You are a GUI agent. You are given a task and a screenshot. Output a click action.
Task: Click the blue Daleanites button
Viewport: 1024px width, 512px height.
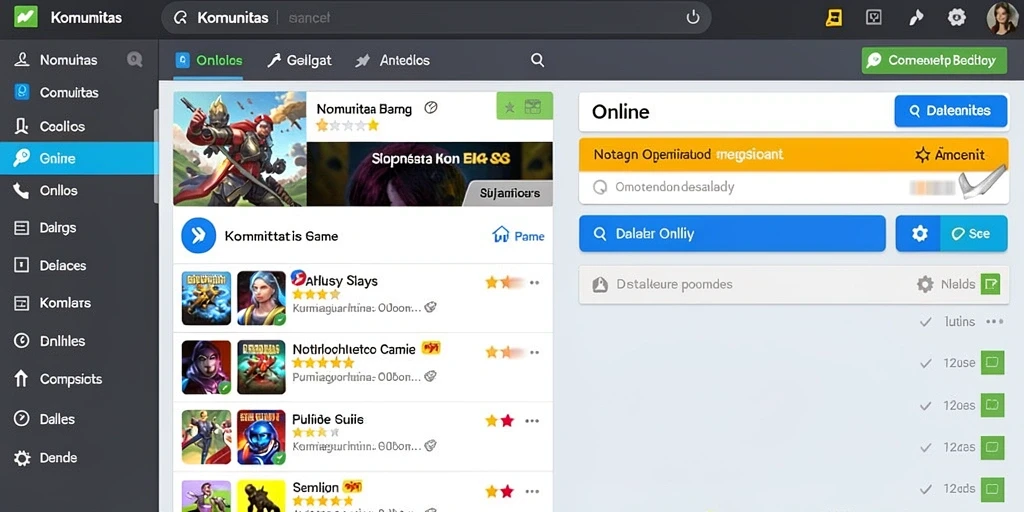[x=950, y=111]
